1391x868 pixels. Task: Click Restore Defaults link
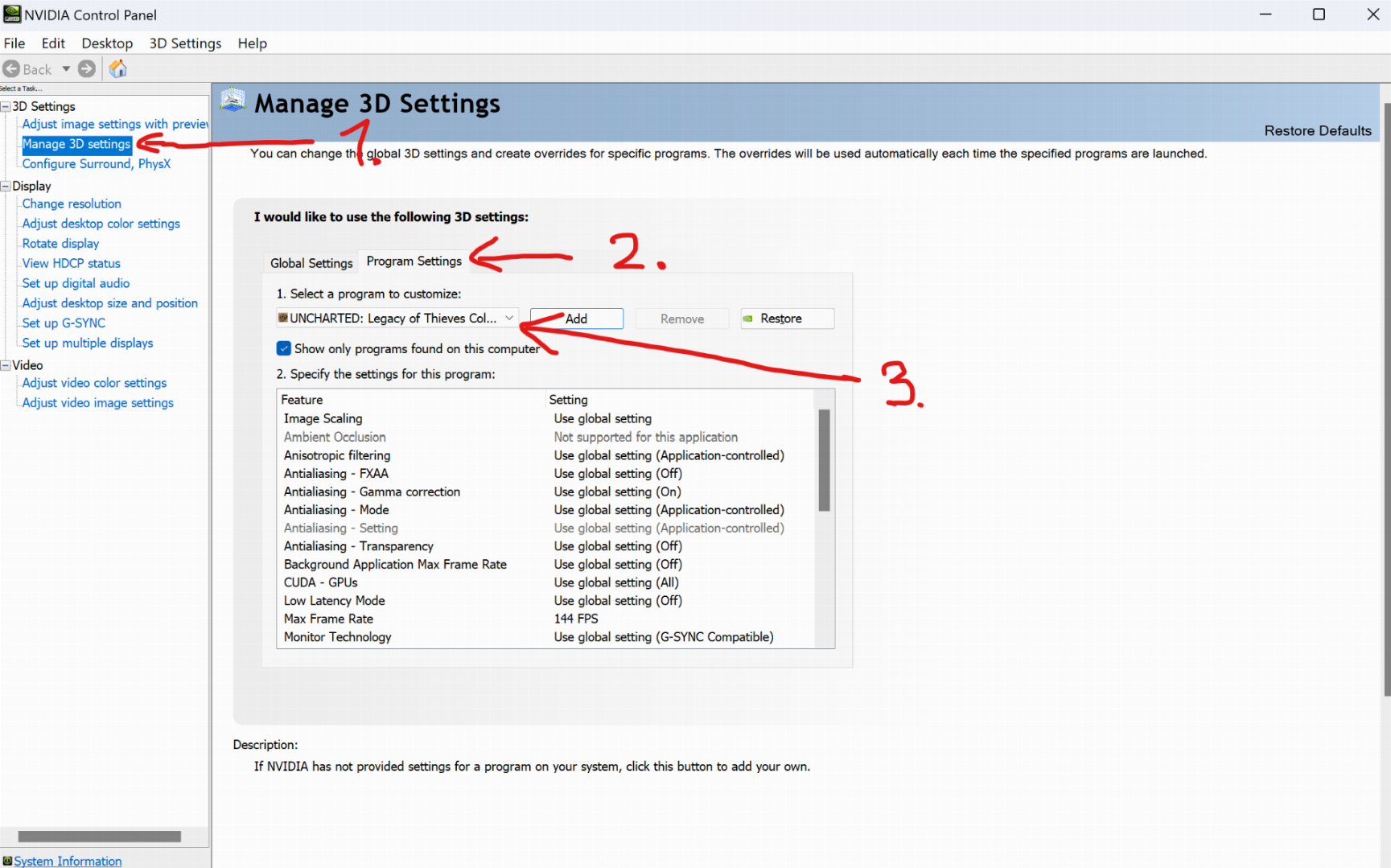tap(1318, 130)
